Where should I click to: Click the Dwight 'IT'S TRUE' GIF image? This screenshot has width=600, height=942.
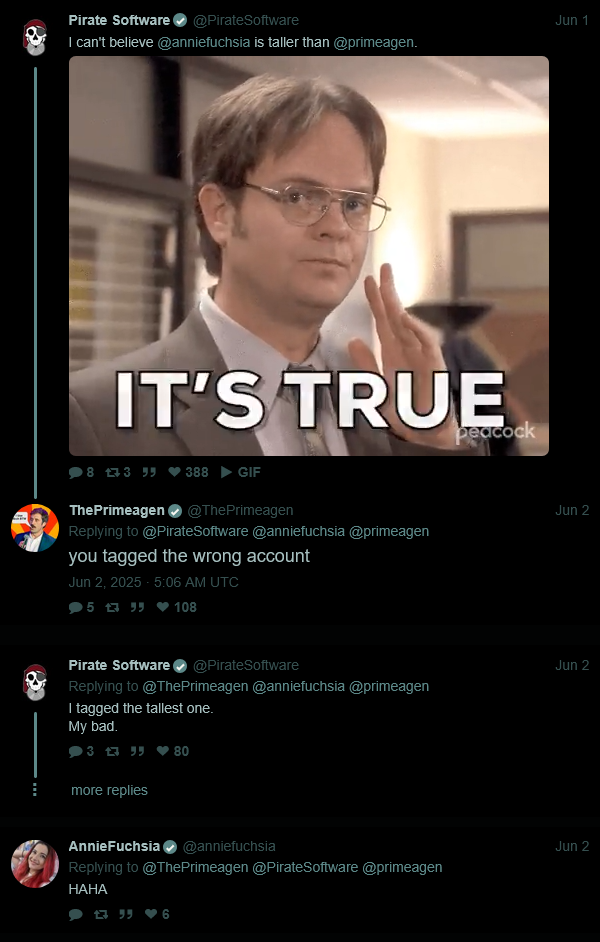point(309,256)
